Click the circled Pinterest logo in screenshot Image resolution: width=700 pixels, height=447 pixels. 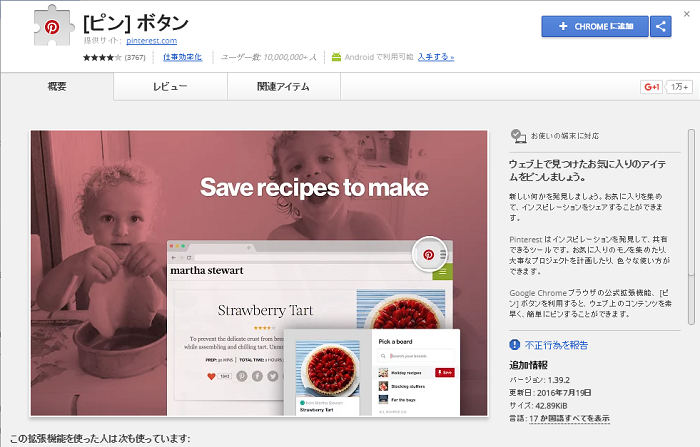point(429,255)
